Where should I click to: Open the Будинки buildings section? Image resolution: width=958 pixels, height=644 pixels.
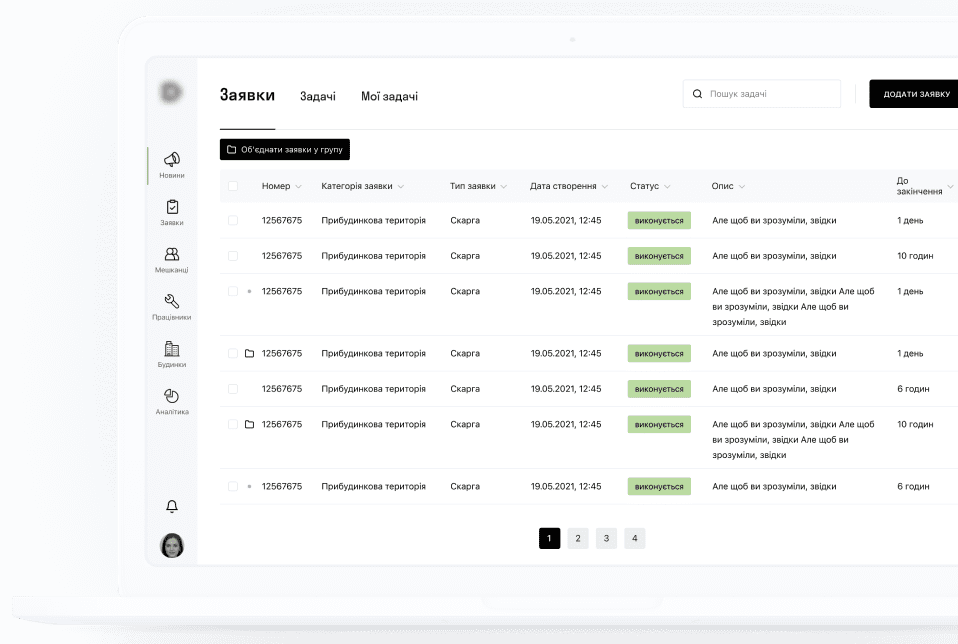(172, 354)
